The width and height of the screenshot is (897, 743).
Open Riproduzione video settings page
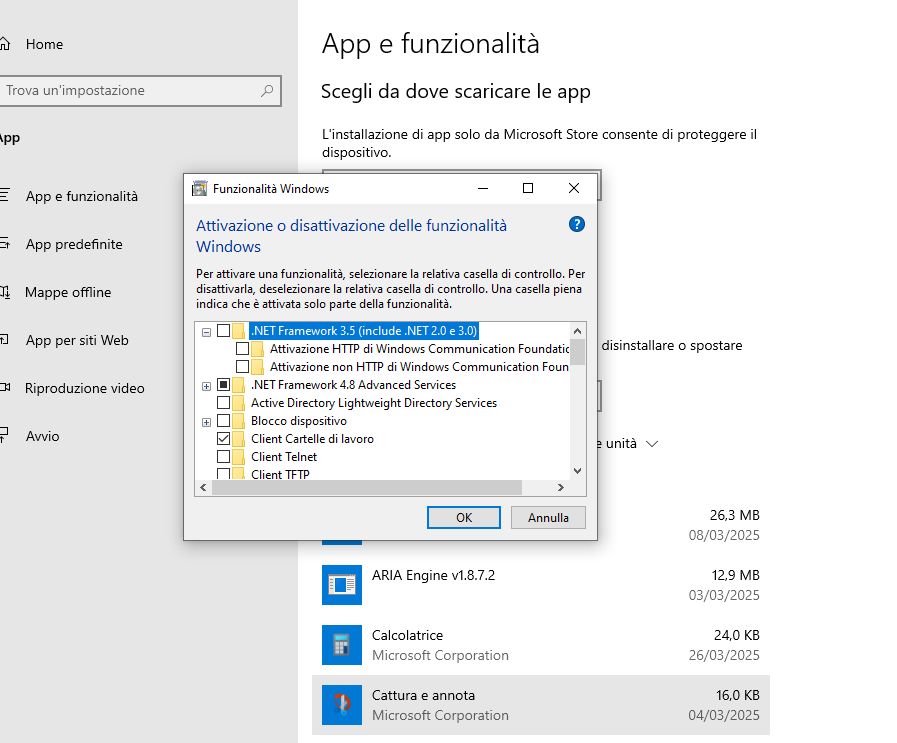click(x=85, y=388)
